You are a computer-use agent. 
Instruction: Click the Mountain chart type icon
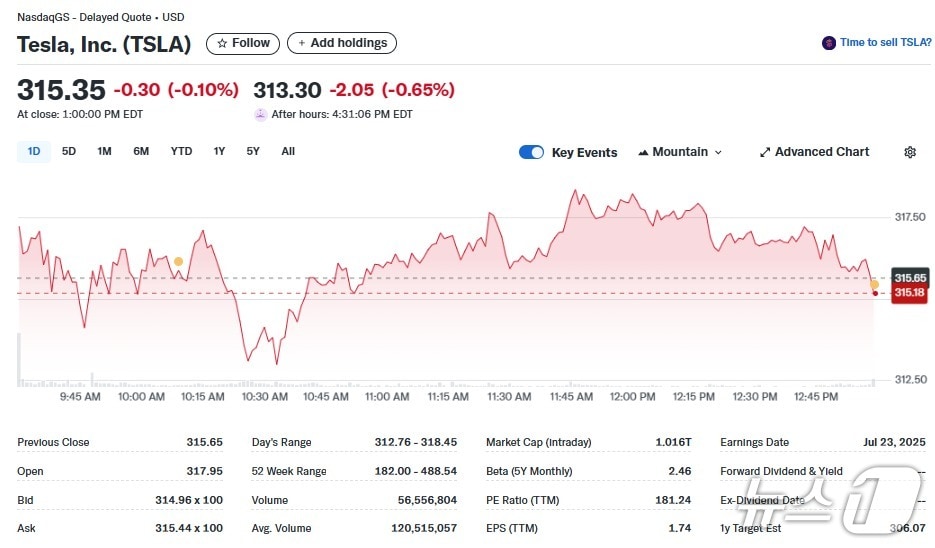643,152
